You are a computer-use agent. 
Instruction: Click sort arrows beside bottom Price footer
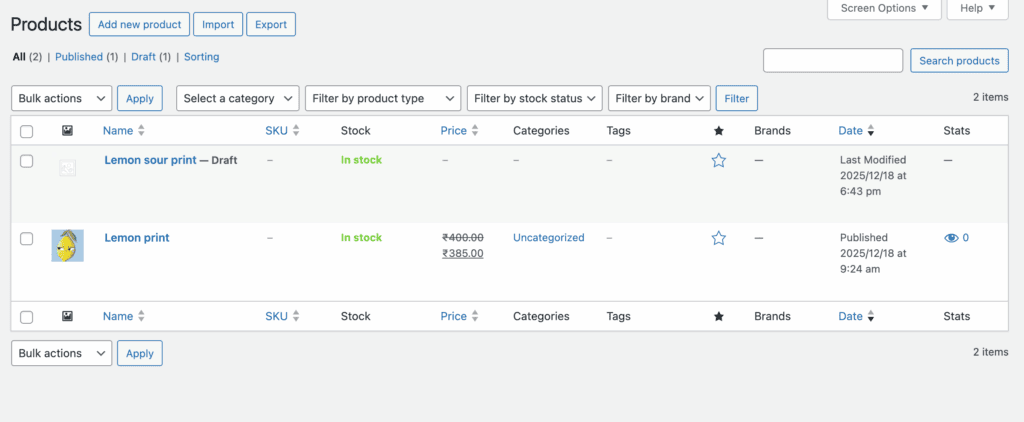click(475, 316)
